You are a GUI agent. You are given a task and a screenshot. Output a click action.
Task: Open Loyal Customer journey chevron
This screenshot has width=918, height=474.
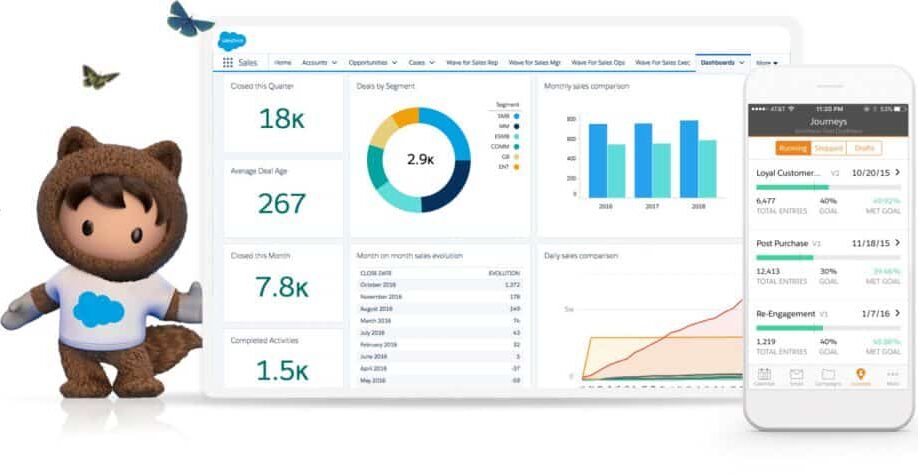(897, 173)
